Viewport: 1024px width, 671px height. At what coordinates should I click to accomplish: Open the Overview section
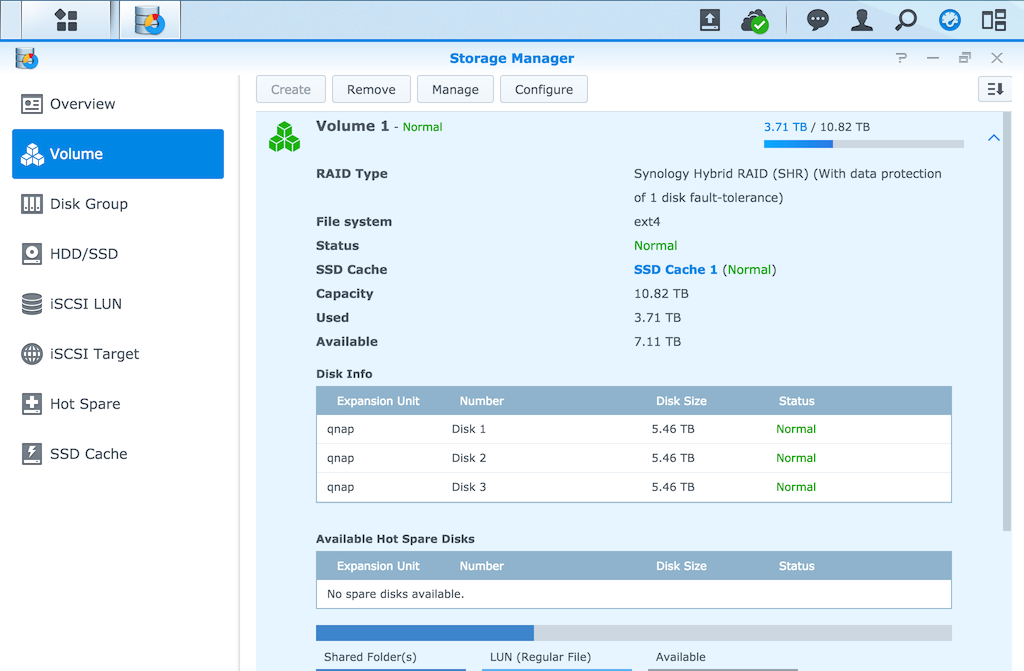[118, 104]
